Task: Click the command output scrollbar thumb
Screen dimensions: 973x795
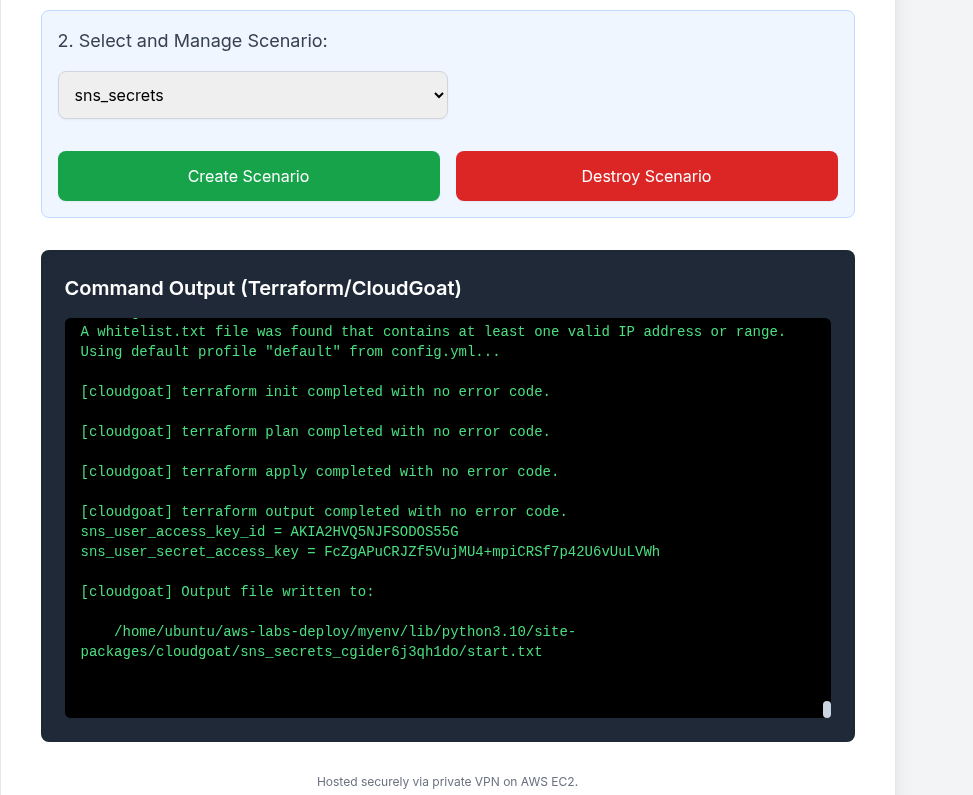Action: [827, 709]
